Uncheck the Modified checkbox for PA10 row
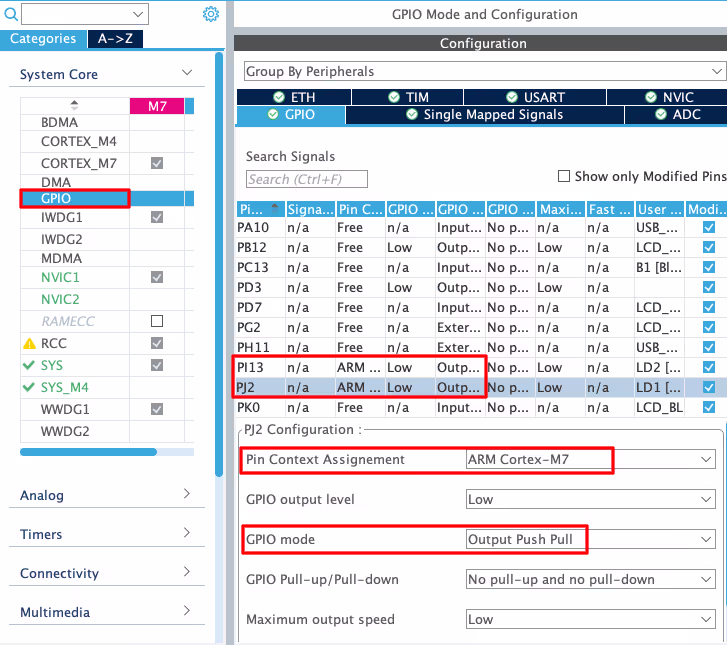 coord(709,228)
